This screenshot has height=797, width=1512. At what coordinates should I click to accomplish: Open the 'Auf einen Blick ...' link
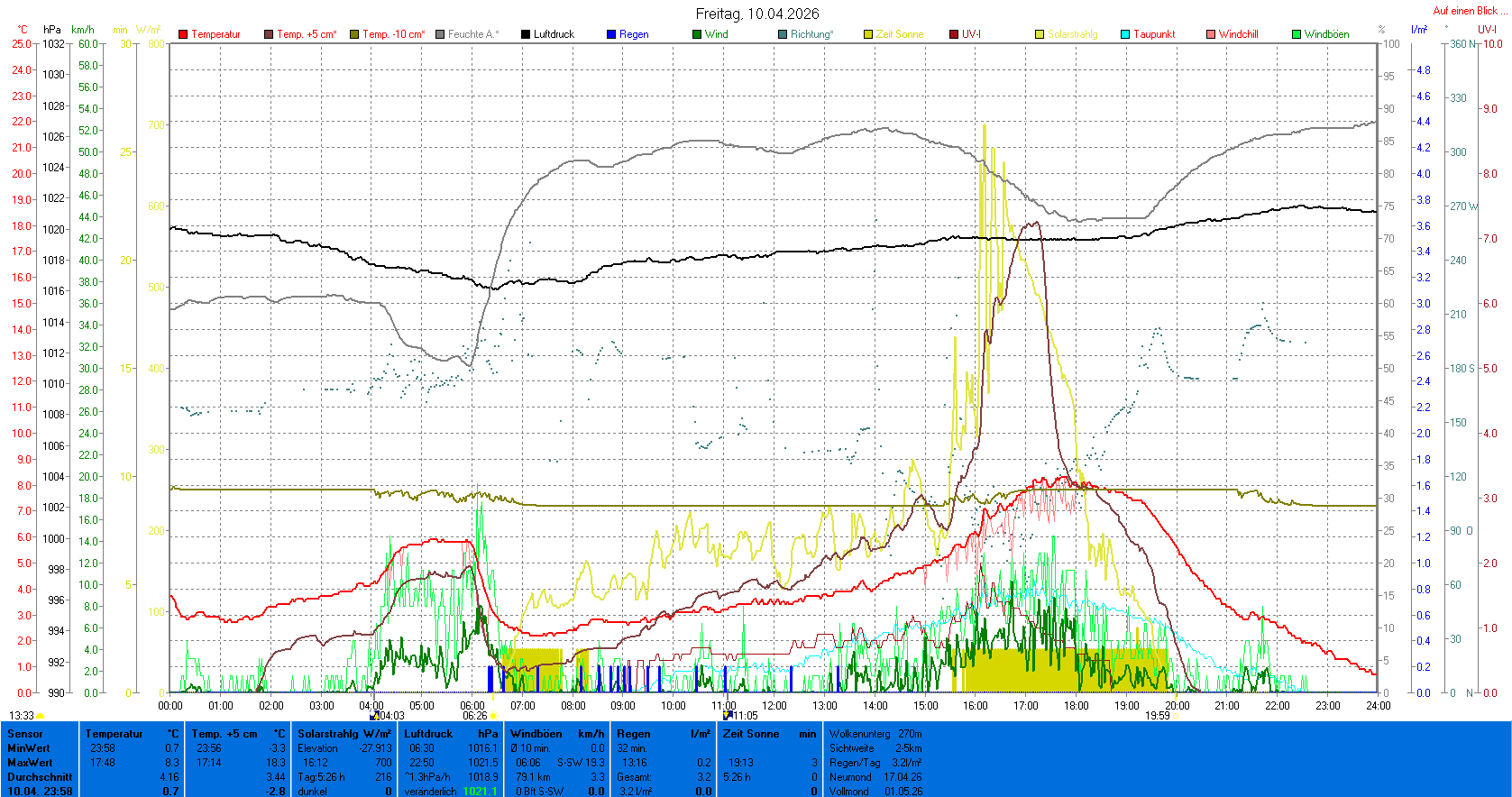click(1470, 11)
